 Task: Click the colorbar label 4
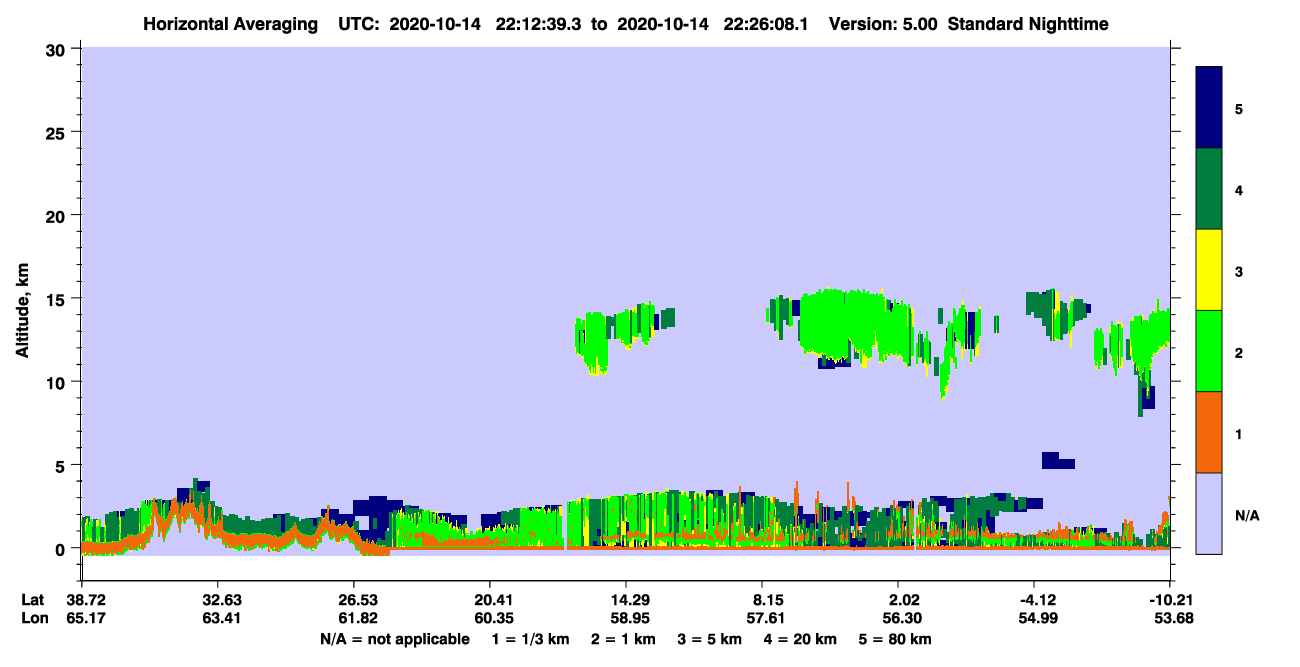(1239, 189)
